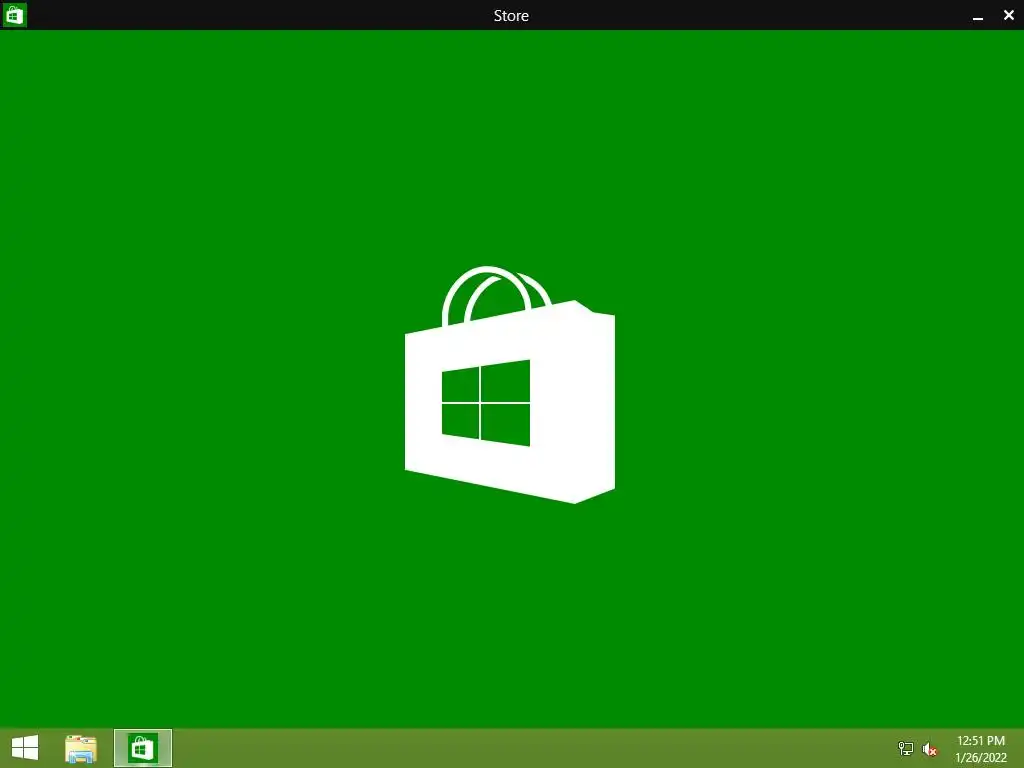This screenshot has height=768, width=1024.
Task: Select the Store taskbar button
Action: pos(143,748)
